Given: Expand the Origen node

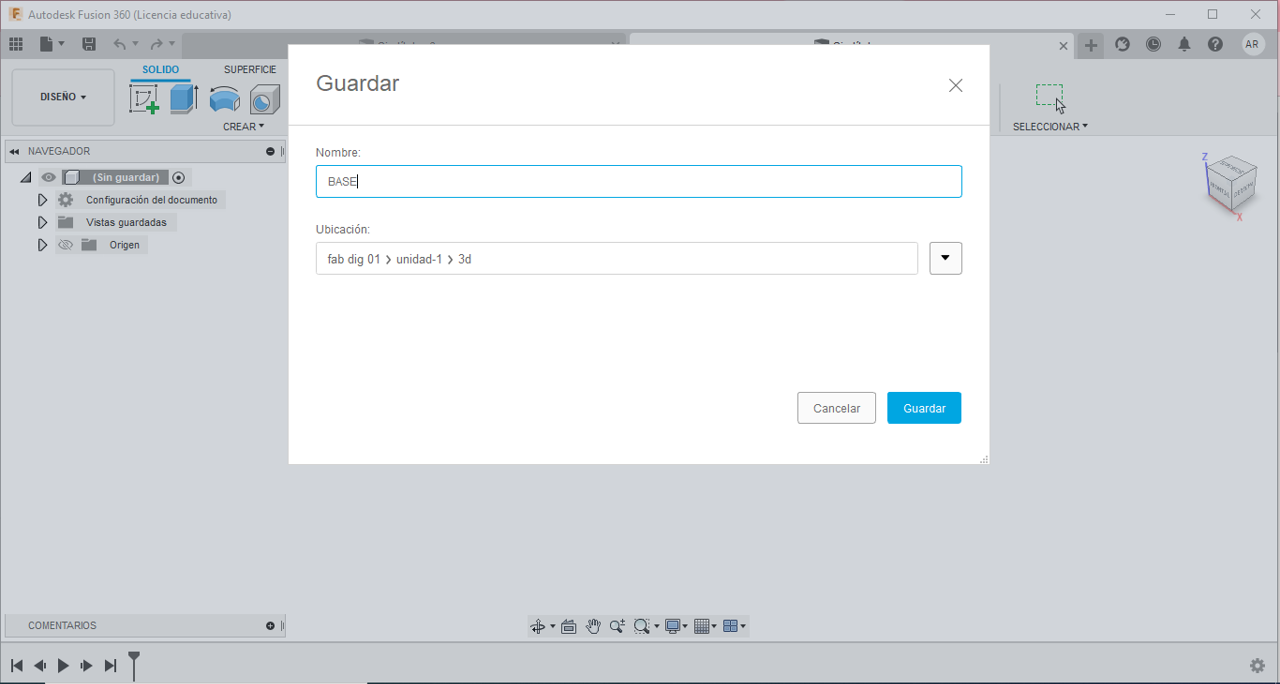Looking at the screenshot, I should tap(42, 245).
